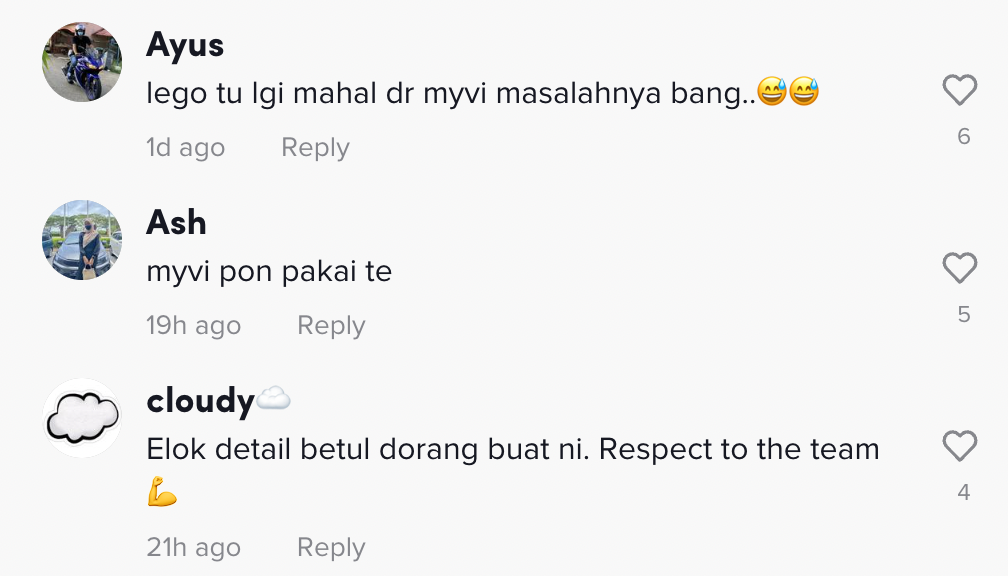
Task: Click the "21h ago" timestamp
Action: (x=193, y=548)
